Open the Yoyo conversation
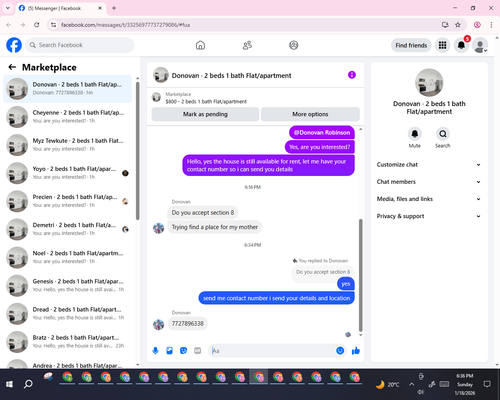500x400 pixels. 67,173
